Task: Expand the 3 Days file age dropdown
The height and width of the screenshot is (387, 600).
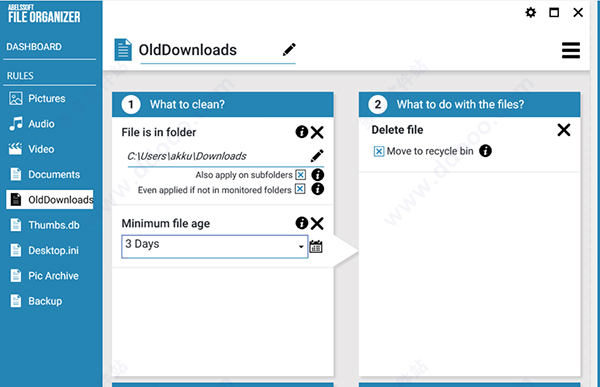Action: tap(301, 247)
